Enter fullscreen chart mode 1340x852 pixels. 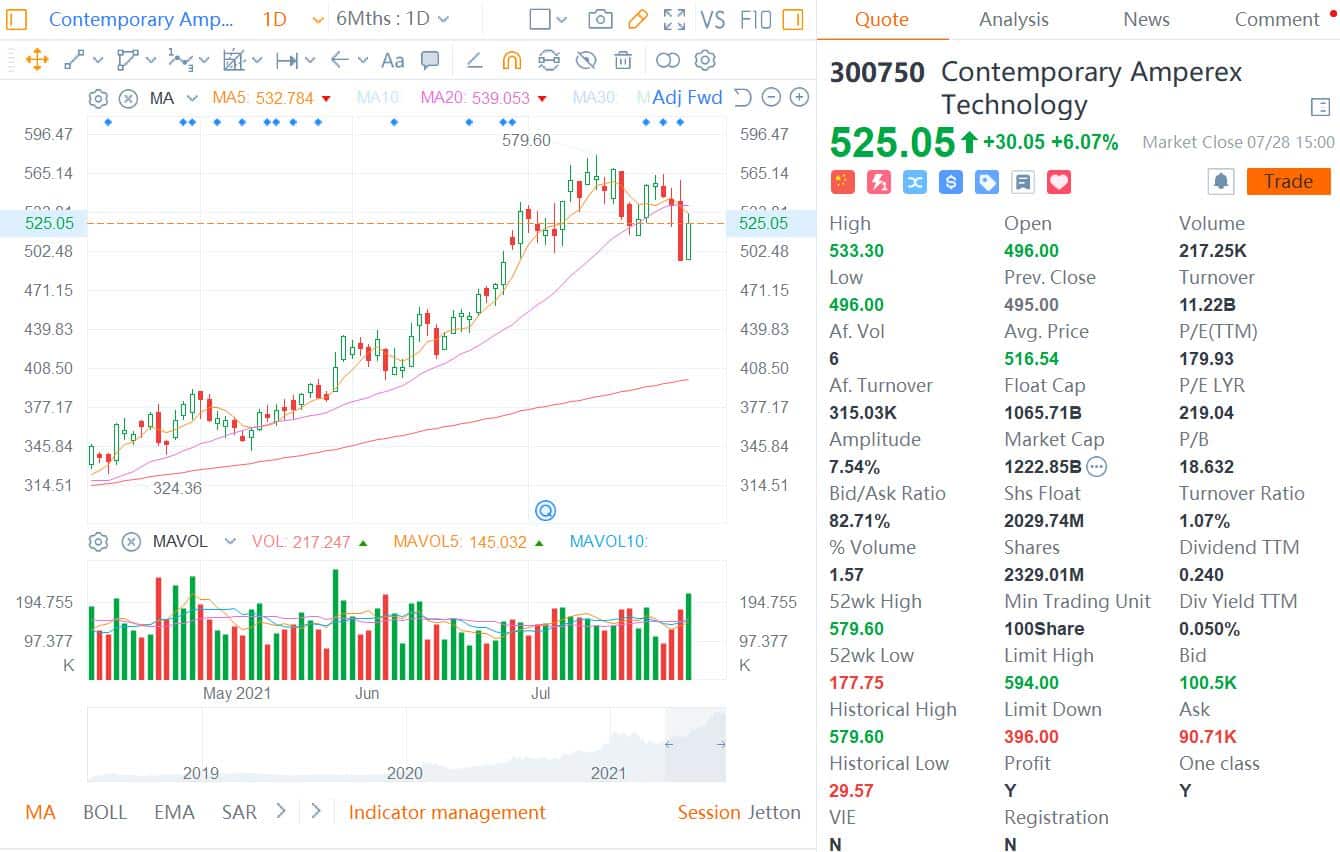(x=675, y=19)
